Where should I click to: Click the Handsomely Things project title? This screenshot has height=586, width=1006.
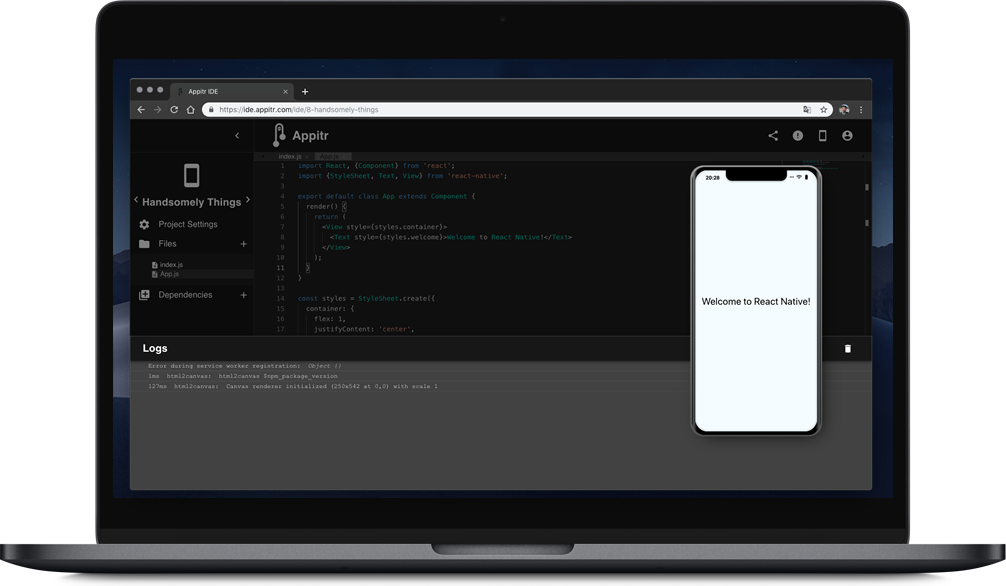192,202
